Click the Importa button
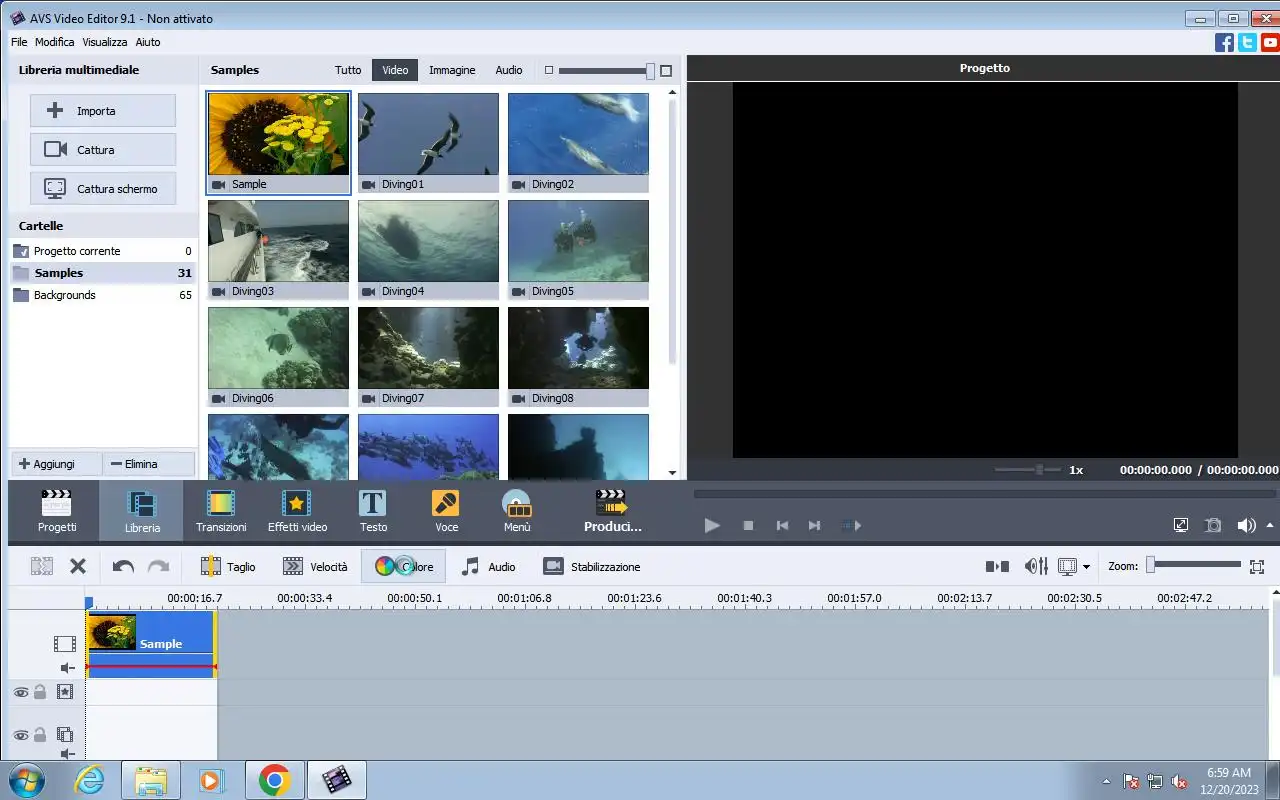 pos(103,111)
